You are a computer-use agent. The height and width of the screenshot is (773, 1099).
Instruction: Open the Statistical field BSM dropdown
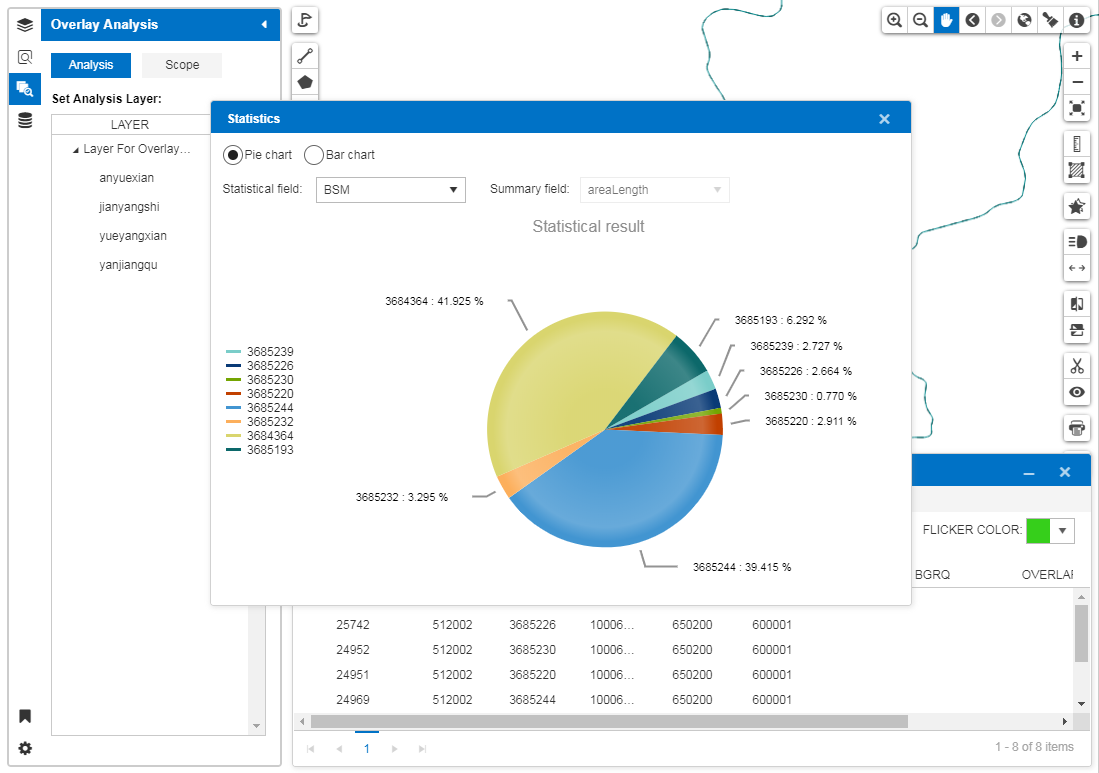coord(390,190)
